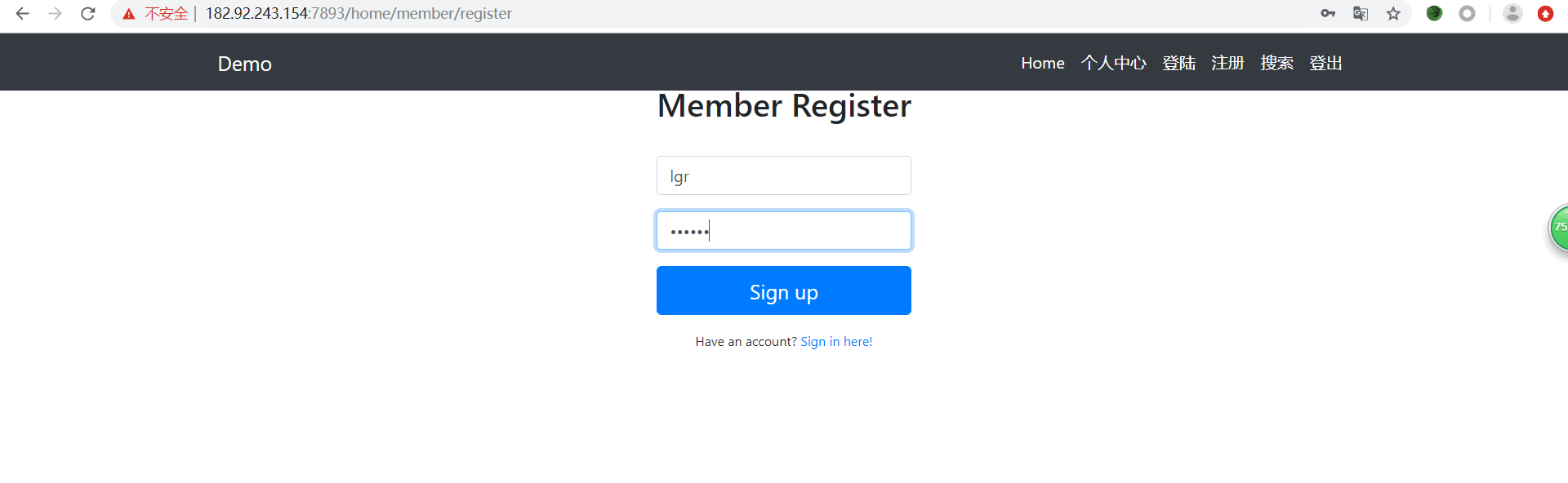Click the gray circular extension icon
1568x483 pixels.
point(1467,14)
